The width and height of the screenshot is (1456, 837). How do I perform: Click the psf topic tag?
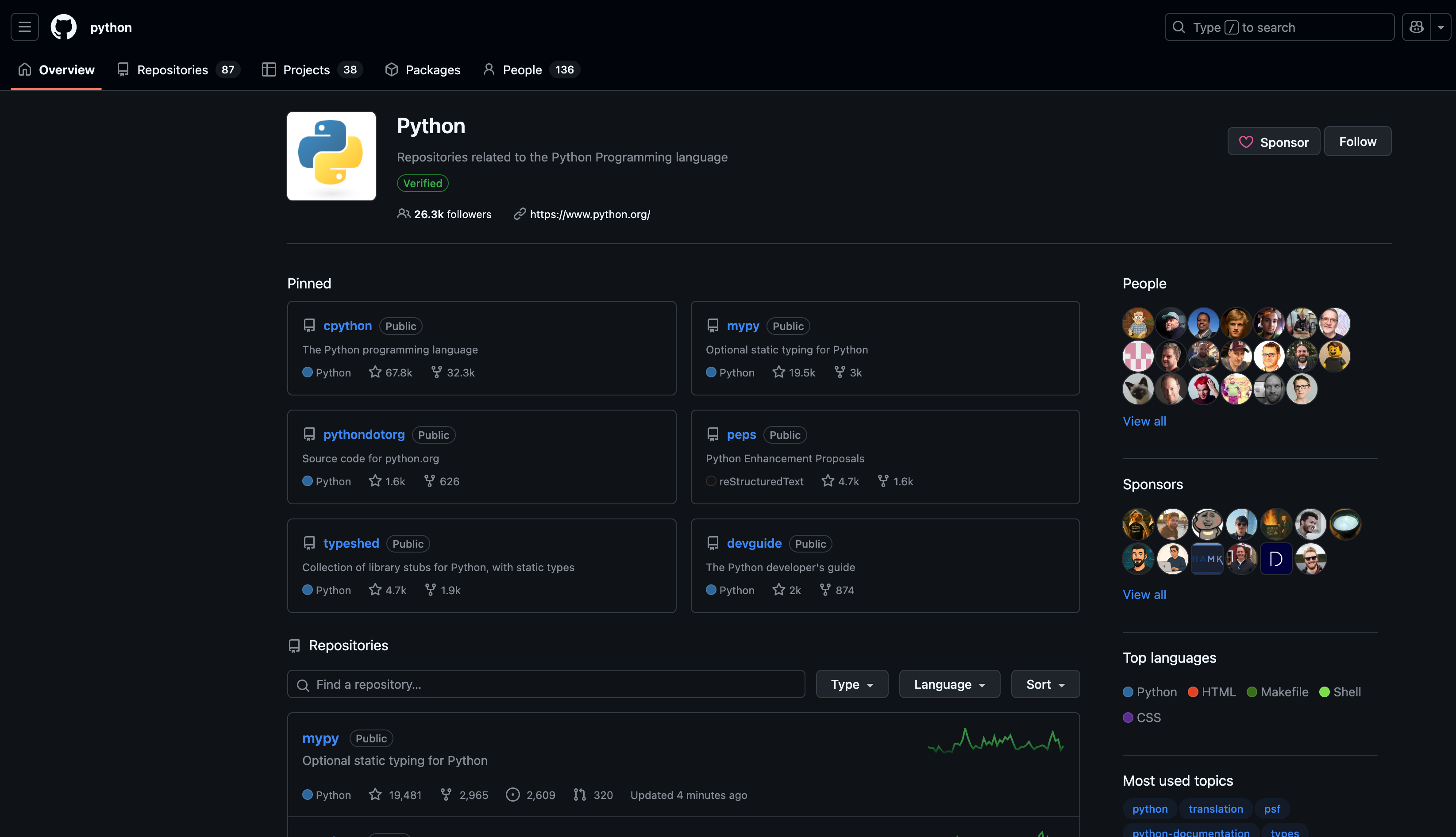coord(1272,808)
